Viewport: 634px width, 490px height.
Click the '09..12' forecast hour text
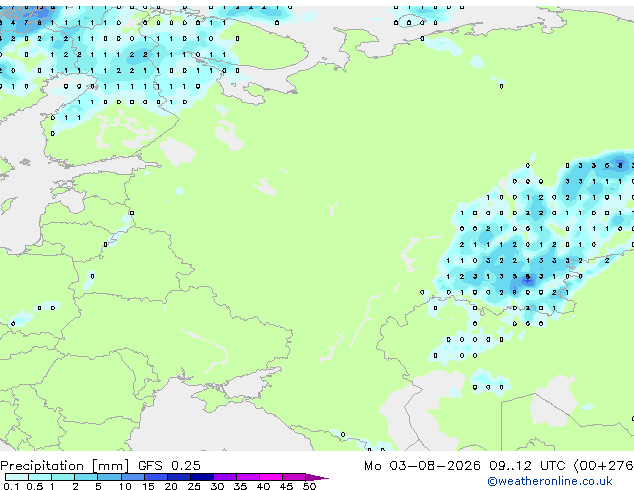510,466
